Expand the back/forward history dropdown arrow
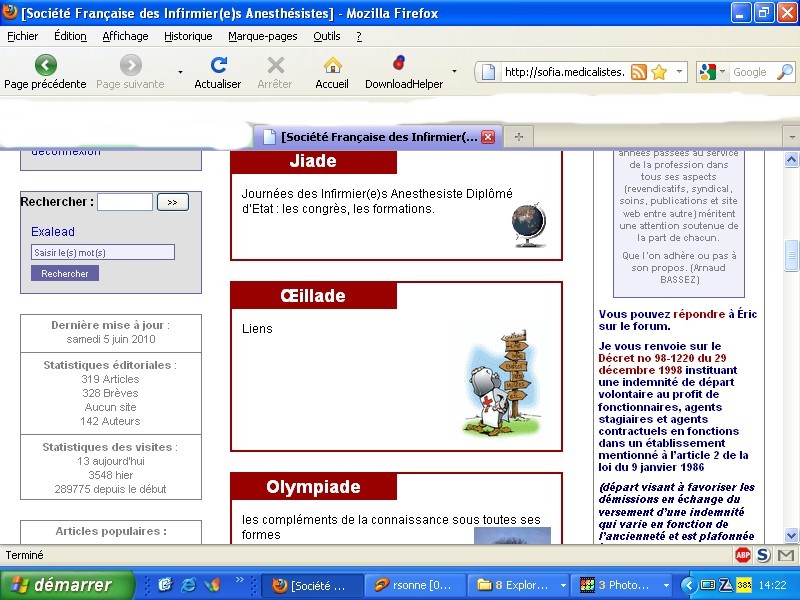This screenshot has width=800, height=600. [180, 72]
